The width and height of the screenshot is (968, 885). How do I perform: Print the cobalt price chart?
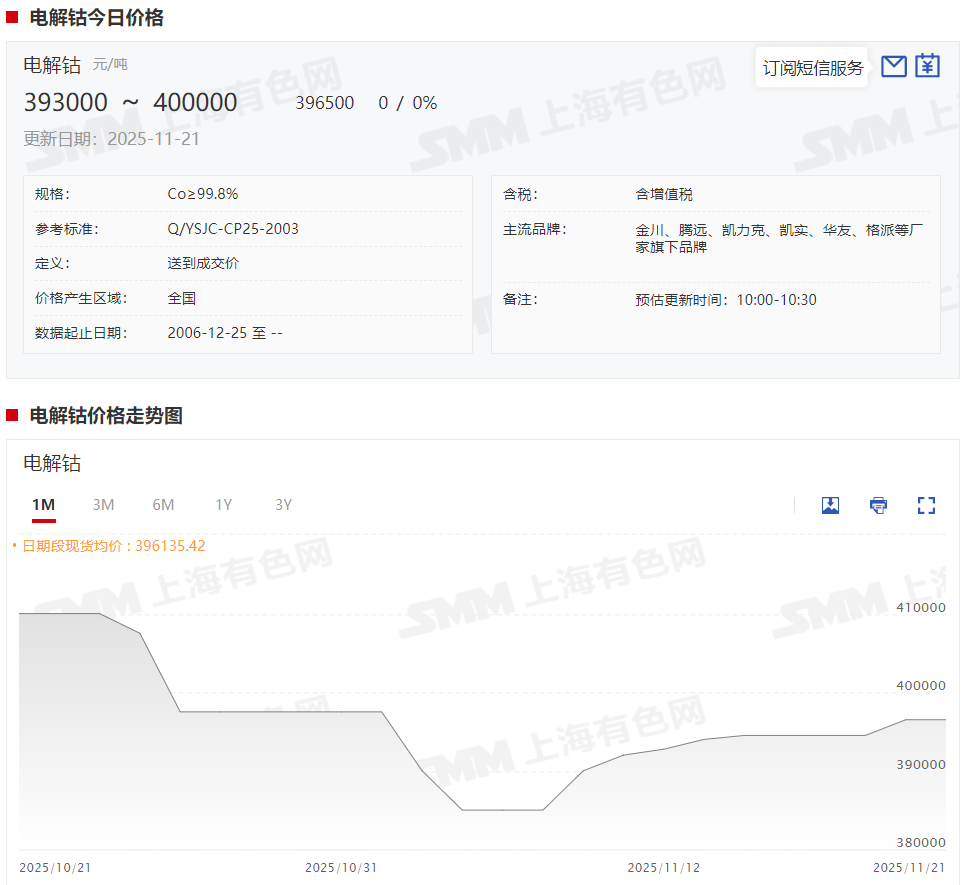point(878,505)
